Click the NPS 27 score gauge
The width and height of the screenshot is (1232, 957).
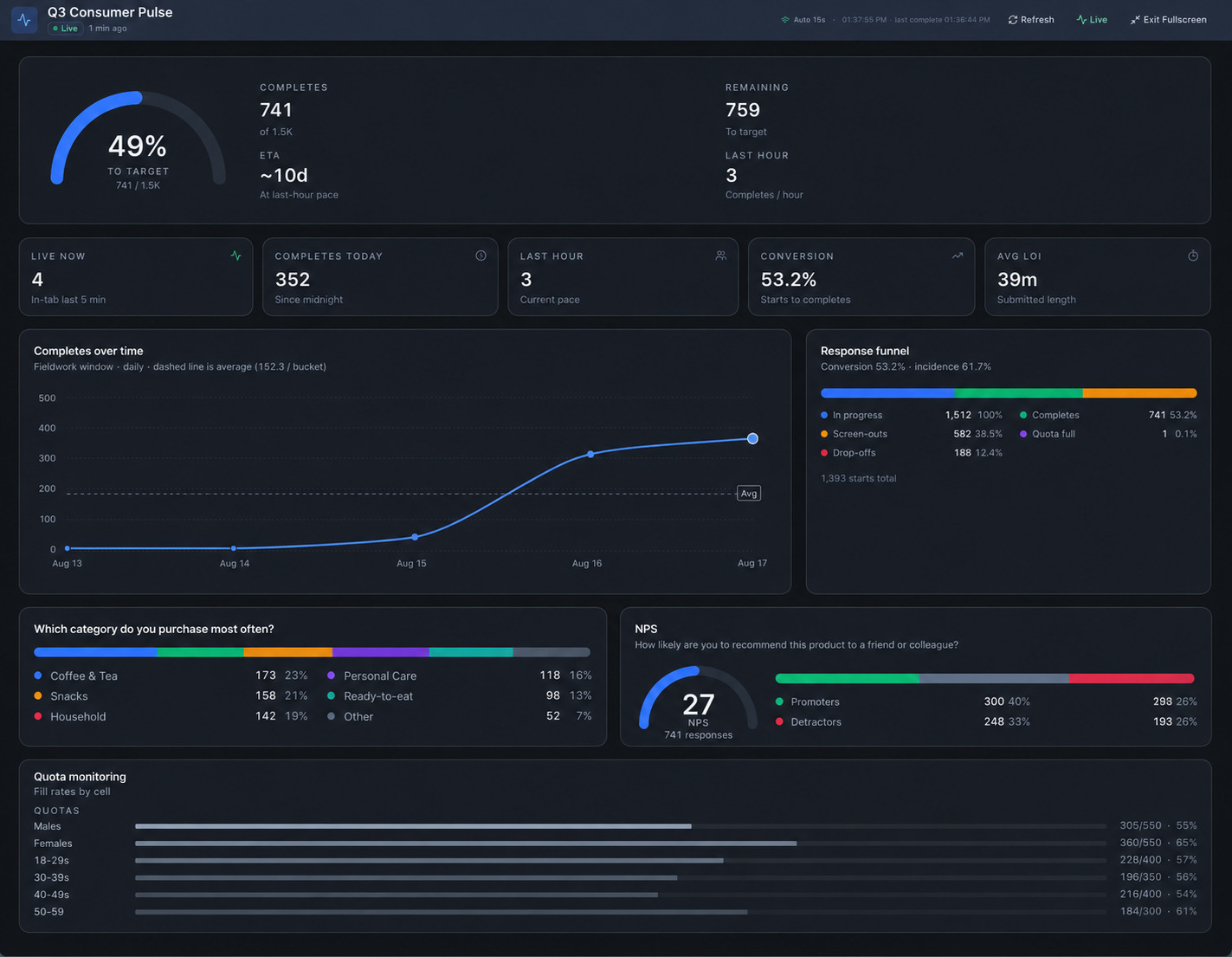coord(698,702)
